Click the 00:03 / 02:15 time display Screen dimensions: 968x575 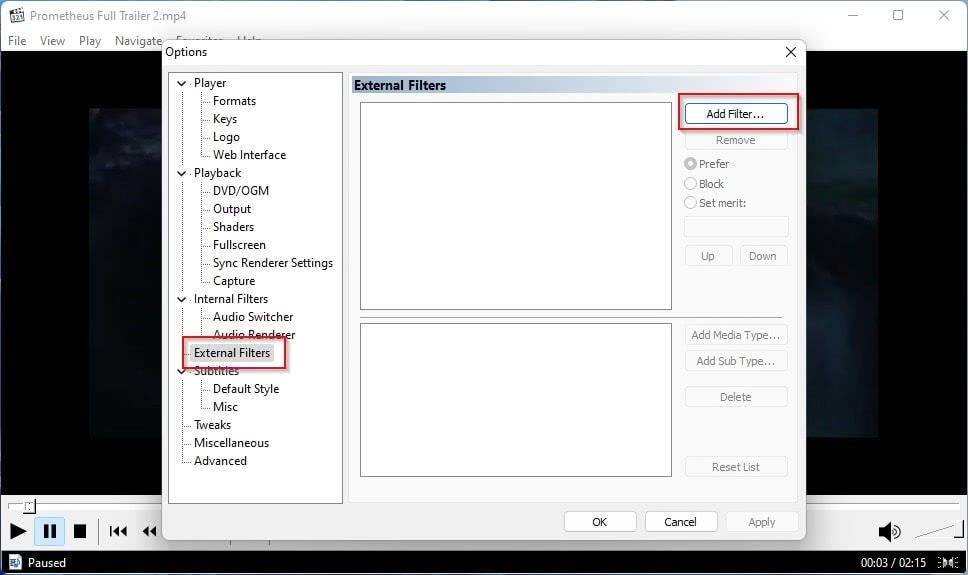click(x=893, y=562)
